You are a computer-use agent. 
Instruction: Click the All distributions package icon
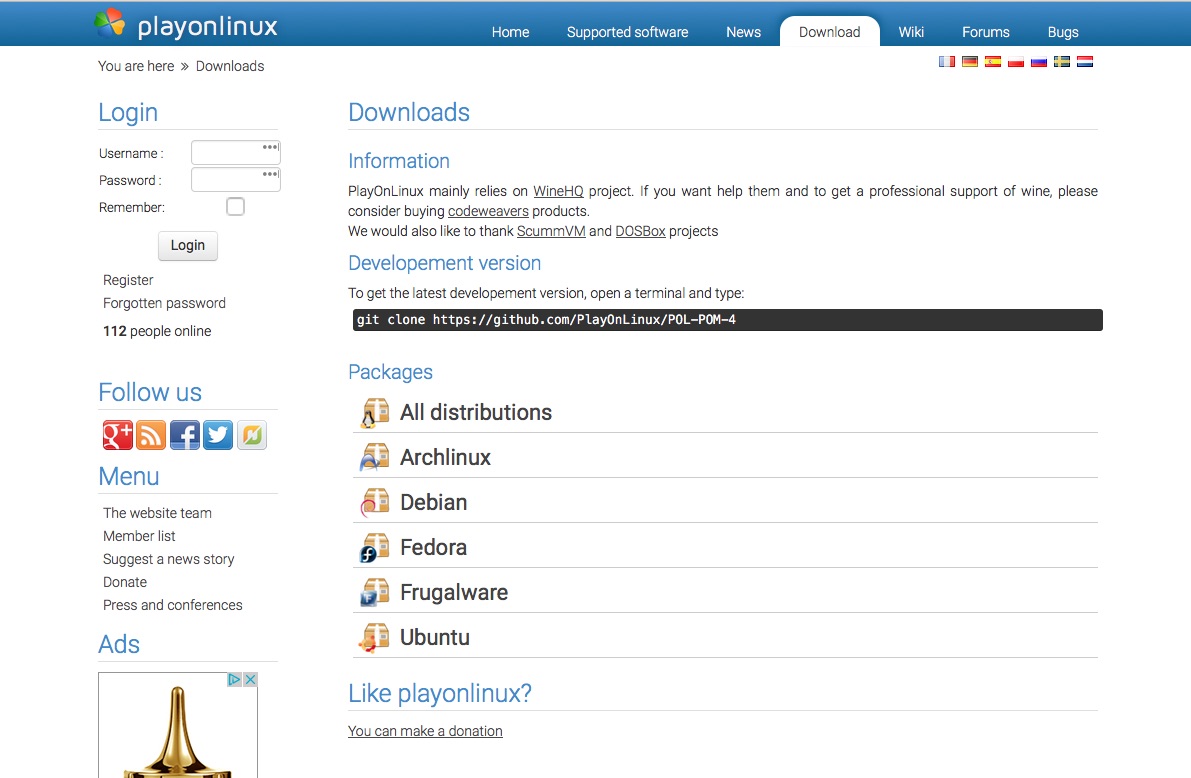coord(374,413)
